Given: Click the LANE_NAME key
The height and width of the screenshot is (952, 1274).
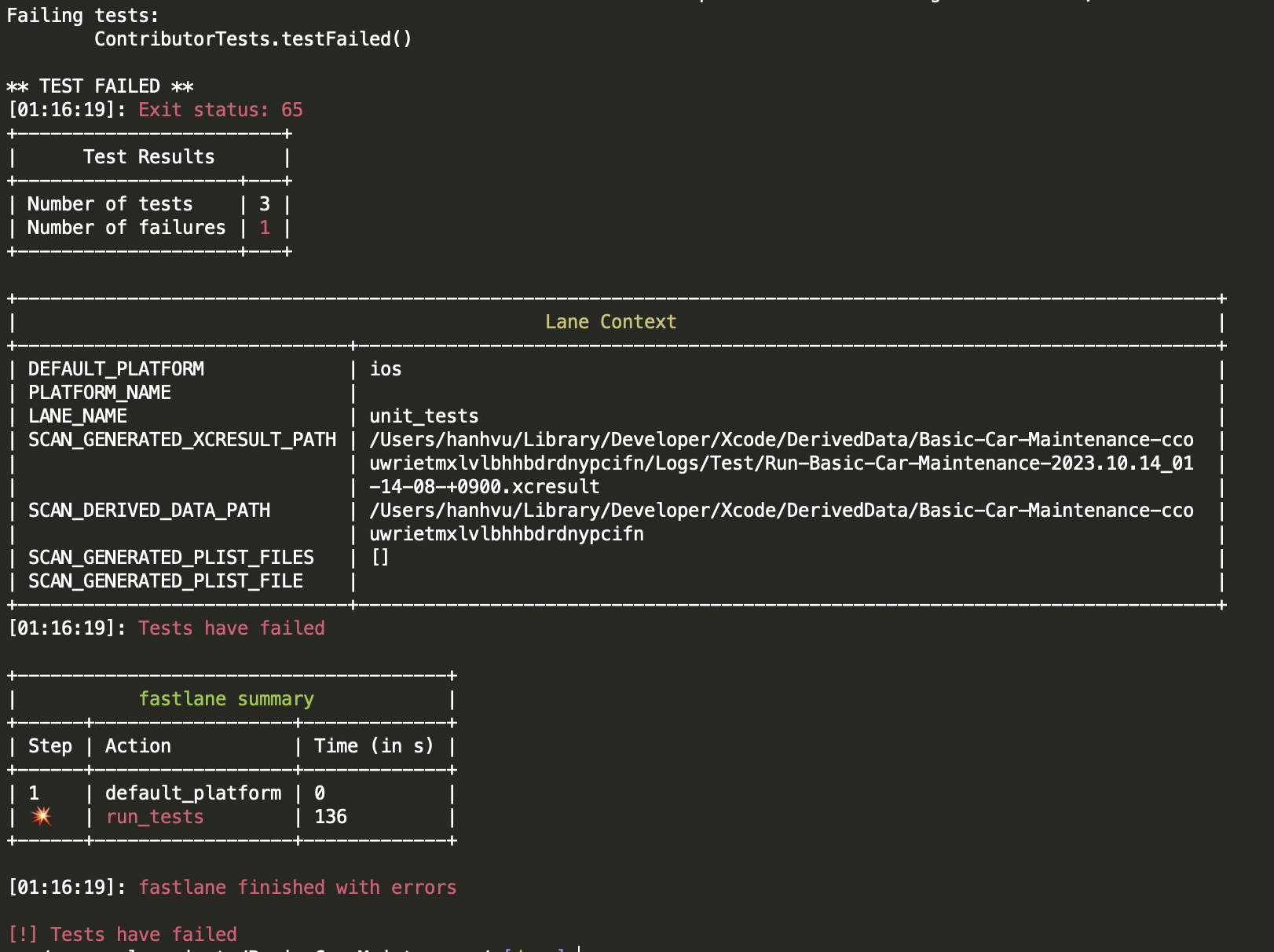Looking at the screenshot, I should (x=78, y=416).
